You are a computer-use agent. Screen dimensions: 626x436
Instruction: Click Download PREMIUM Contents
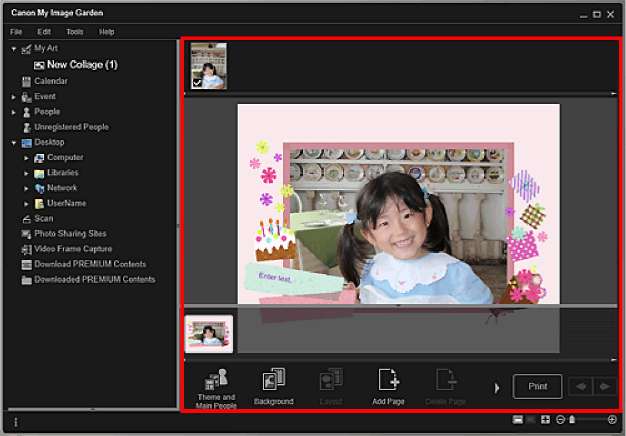coord(94,264)
